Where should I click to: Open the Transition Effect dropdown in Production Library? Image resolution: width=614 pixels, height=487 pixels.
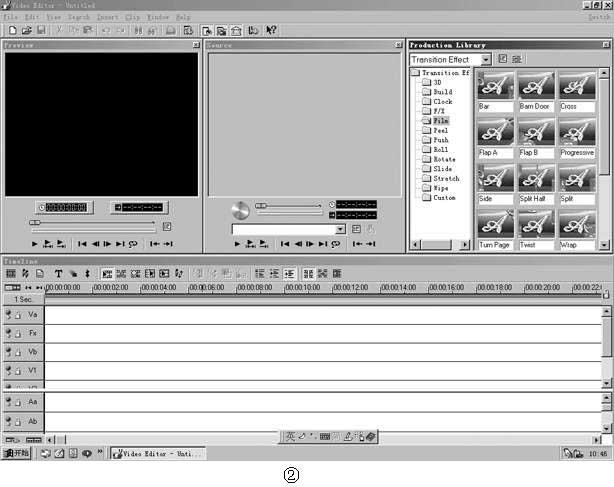tap(486, 60)
